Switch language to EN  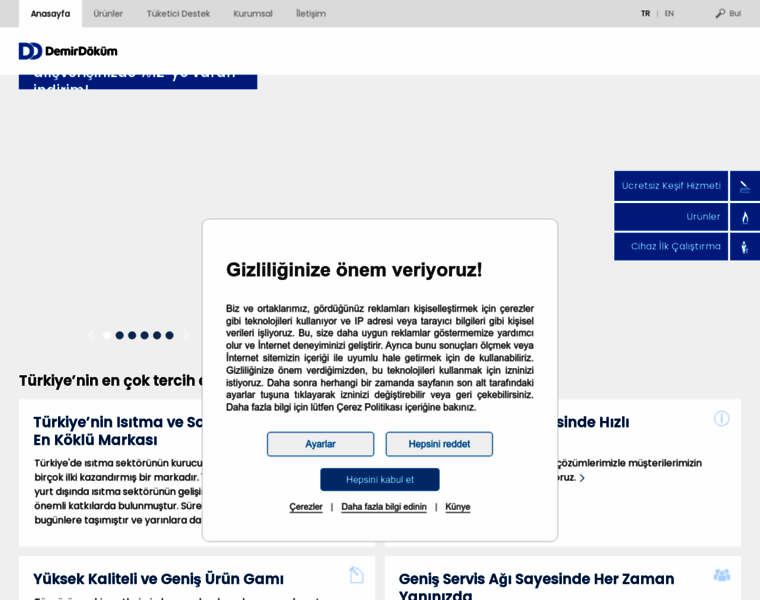tap(669, 14)
